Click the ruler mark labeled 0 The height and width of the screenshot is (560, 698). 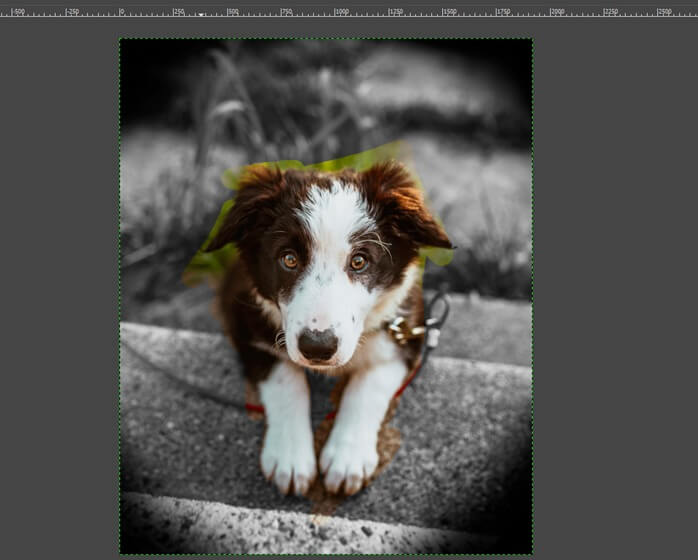pyautogui.click(x=122, y=12)
